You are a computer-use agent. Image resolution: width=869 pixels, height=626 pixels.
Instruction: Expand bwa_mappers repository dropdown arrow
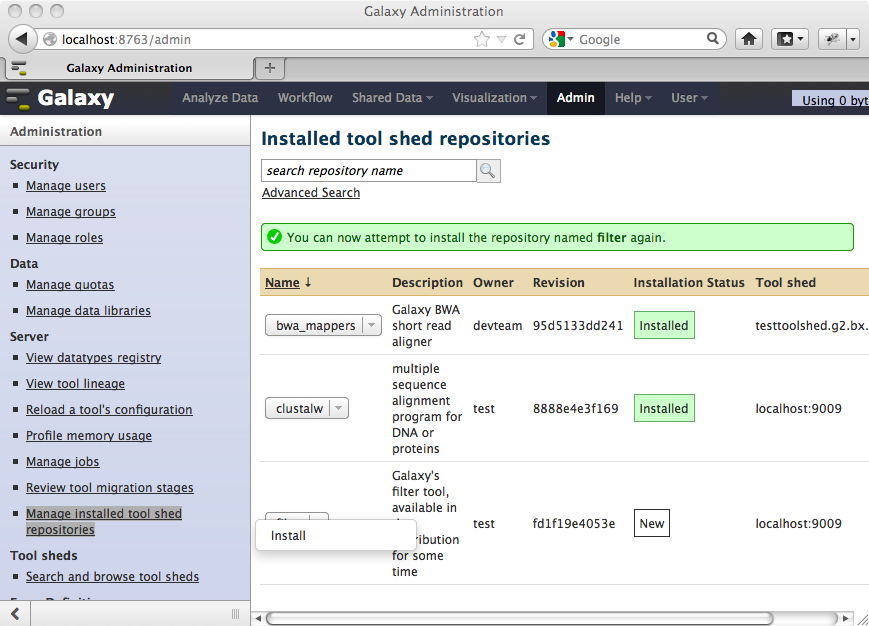coord(372,325)
